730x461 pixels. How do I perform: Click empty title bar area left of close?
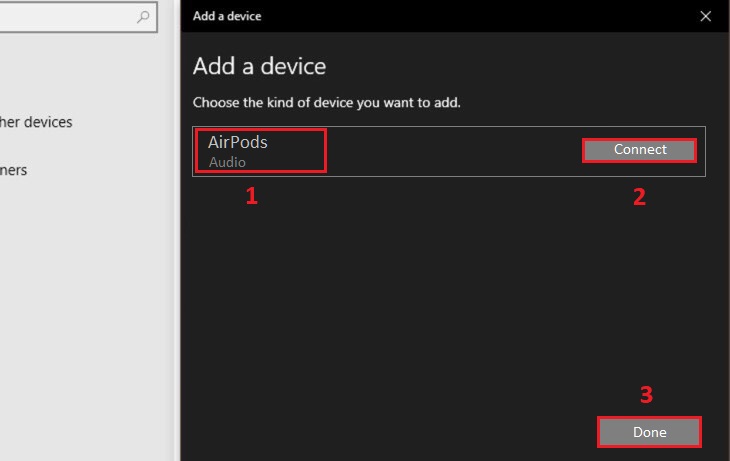480,16
